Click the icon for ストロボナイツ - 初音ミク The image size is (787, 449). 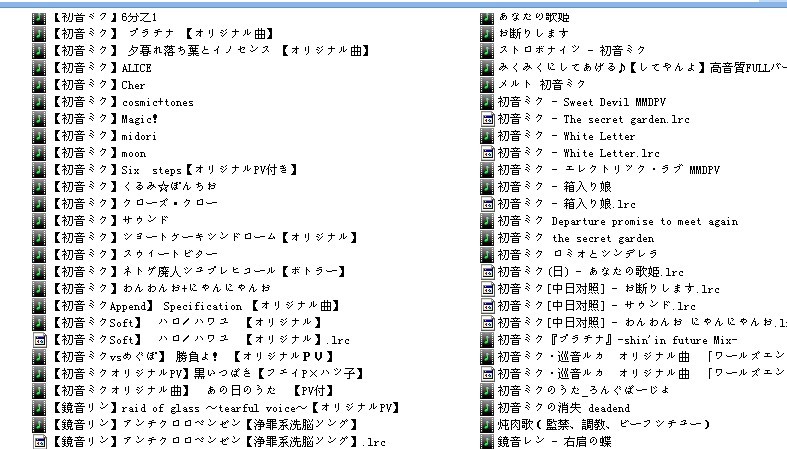[487, 51]
